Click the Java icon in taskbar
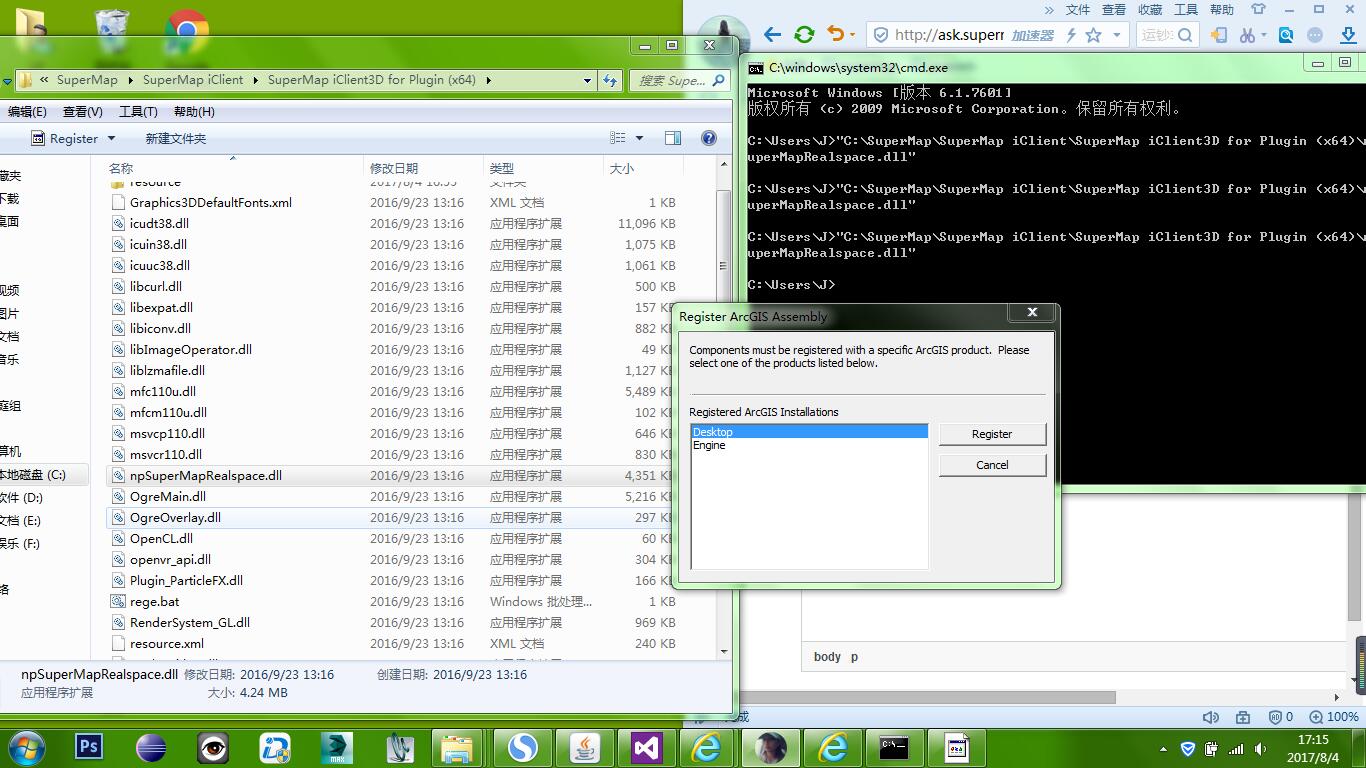 (585, 747)
